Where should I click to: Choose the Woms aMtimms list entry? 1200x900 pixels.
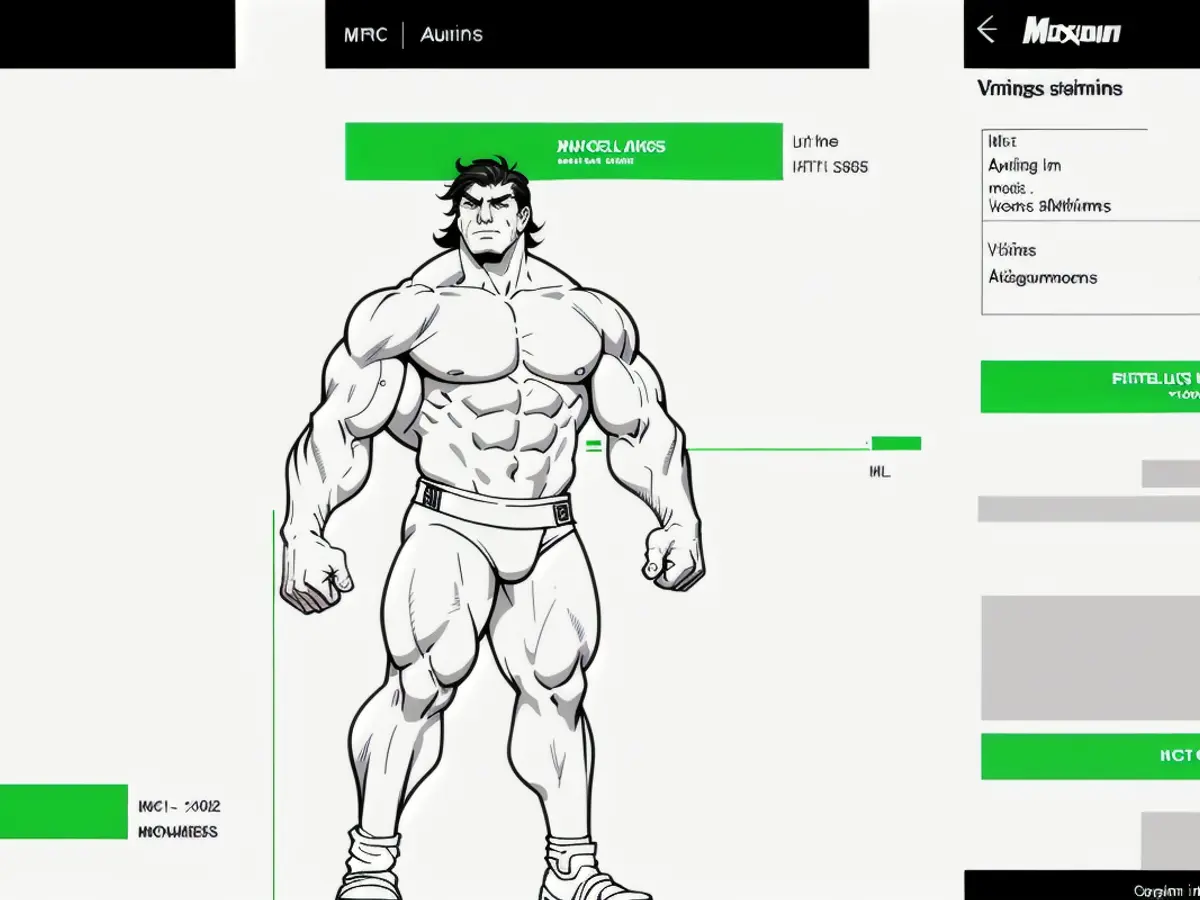click(1048, 206)
